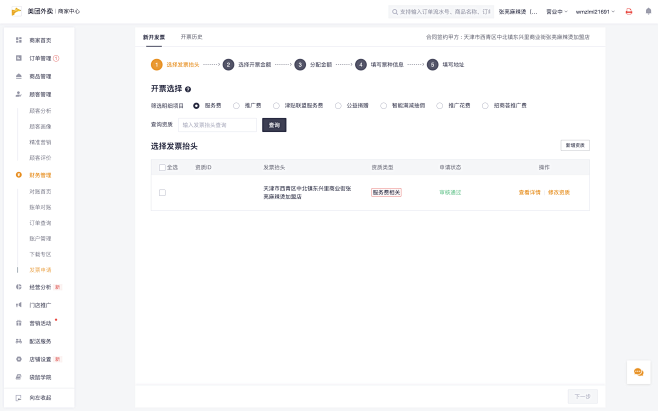Click the help icon beside 开票选择
Viewport: 658px width, 411px height.
(x=188, y=89)
